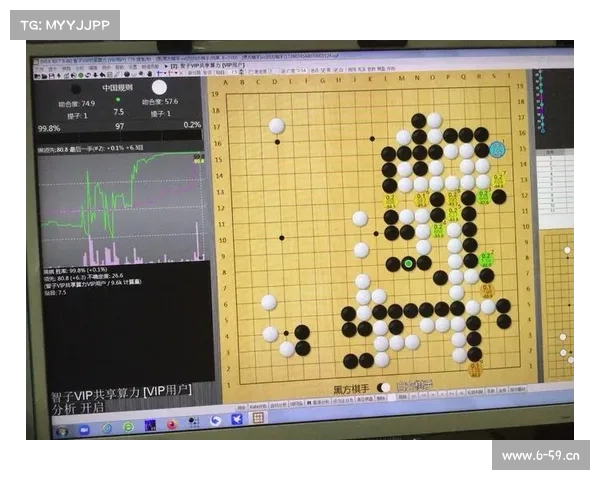Click the 99.8% black winrate value
This screenshot has height=480, width=600.
click(49, 128)
